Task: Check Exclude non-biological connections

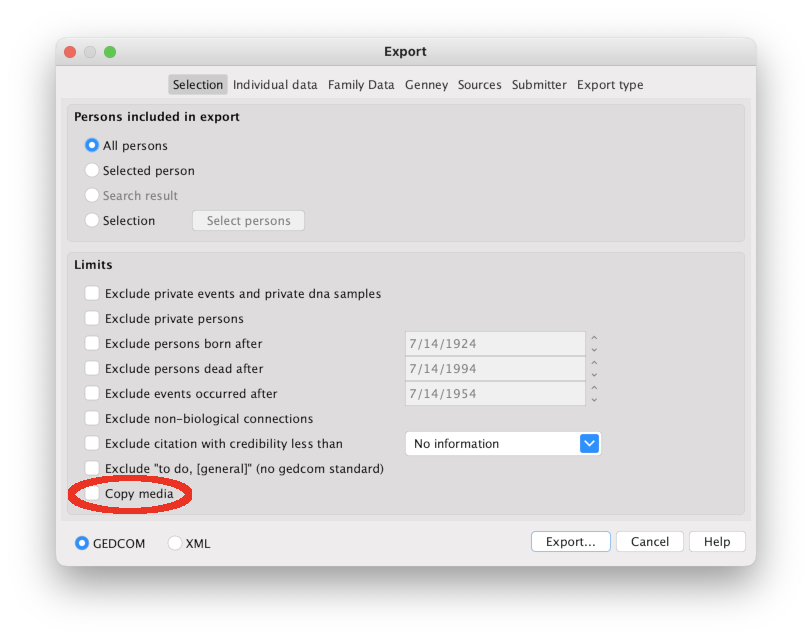Action: [x=93, y=419]
